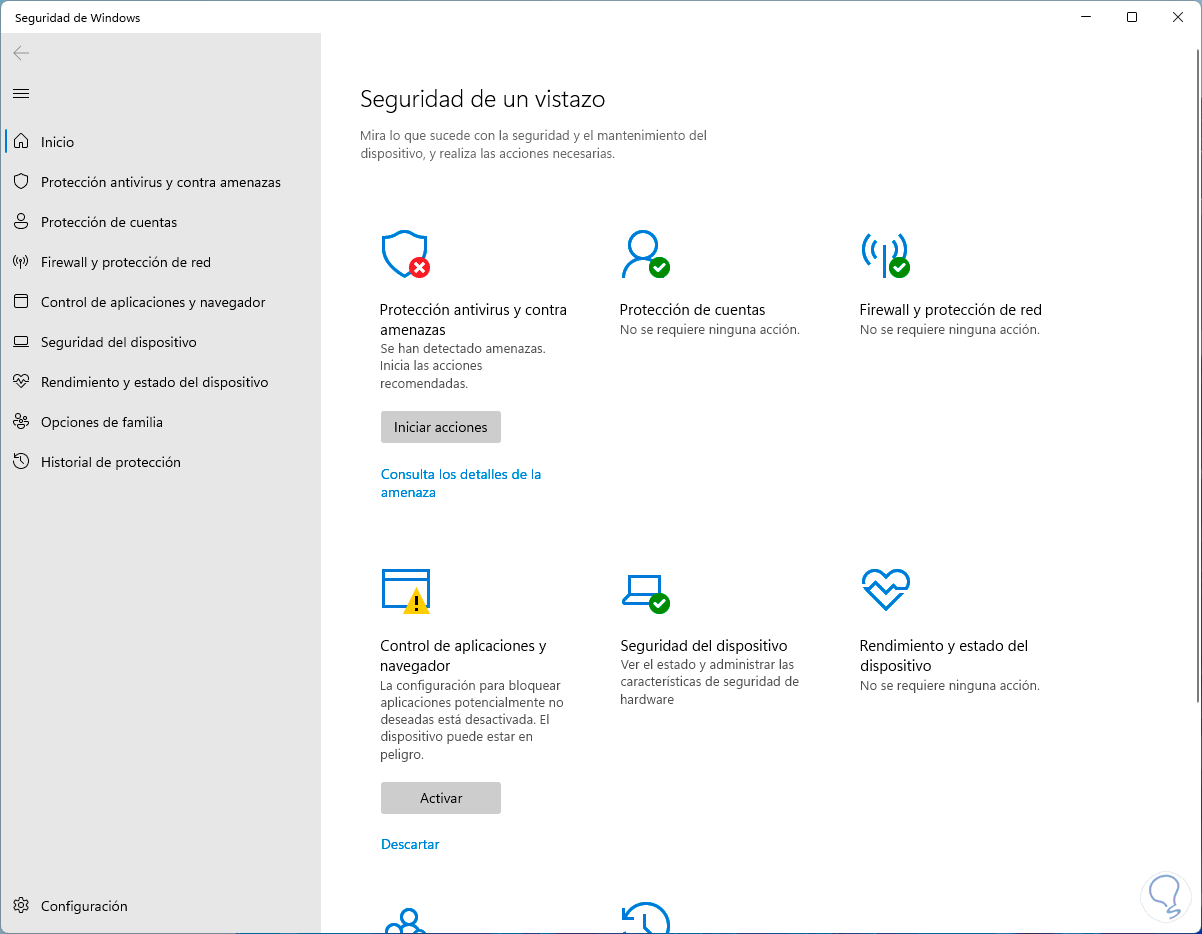
Task: Open the app window icon with yellow warning
Action: tap(406, 591)
